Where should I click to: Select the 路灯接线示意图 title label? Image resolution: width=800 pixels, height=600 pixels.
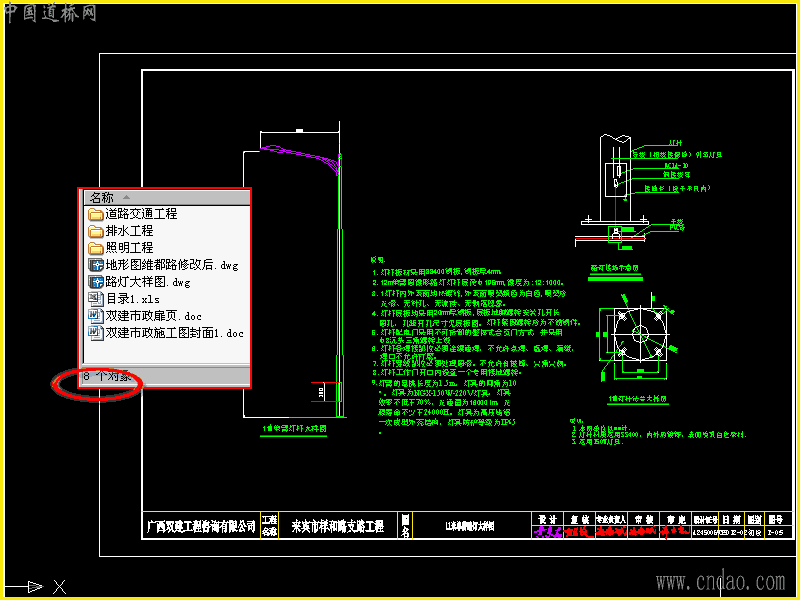pyautogui.click(x=614, y=268)
